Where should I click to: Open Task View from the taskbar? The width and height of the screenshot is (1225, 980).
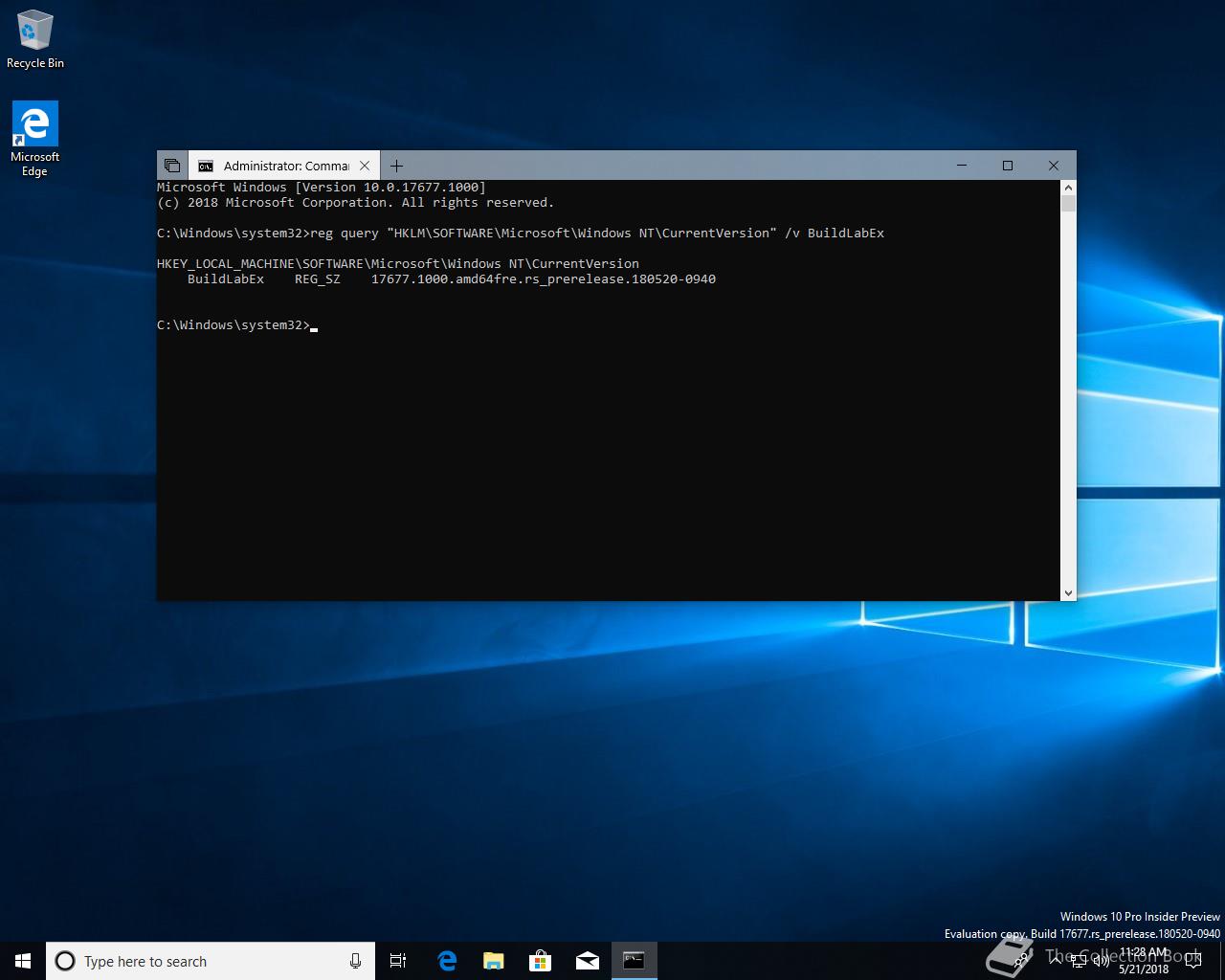click(x=398, y=961)
